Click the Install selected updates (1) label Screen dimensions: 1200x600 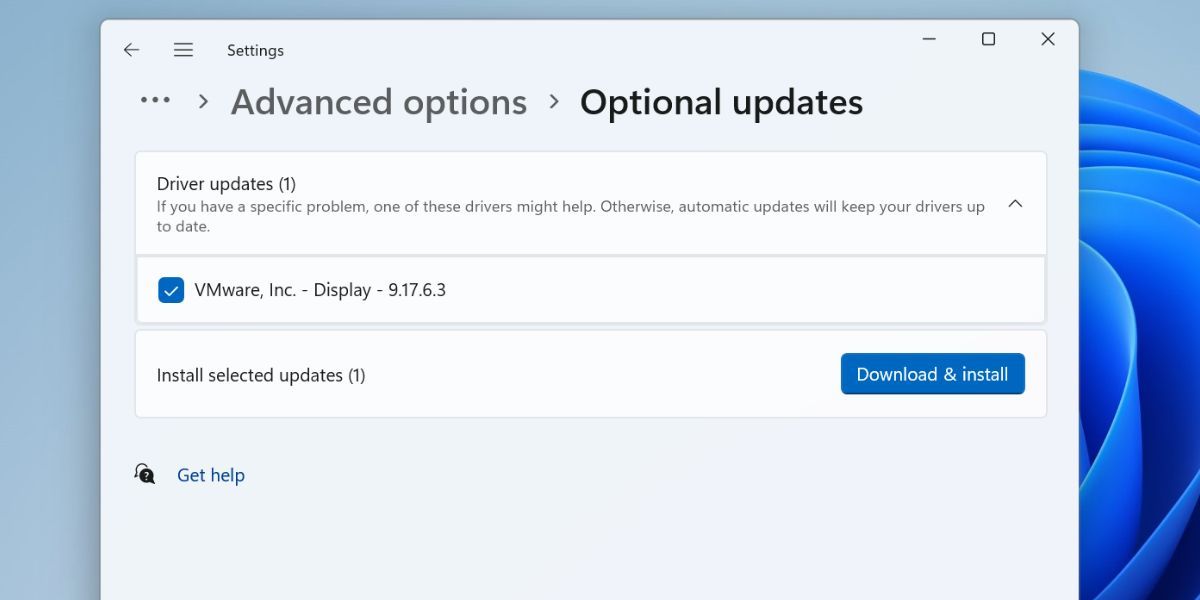pyautogui.click(x=261, y=376)
